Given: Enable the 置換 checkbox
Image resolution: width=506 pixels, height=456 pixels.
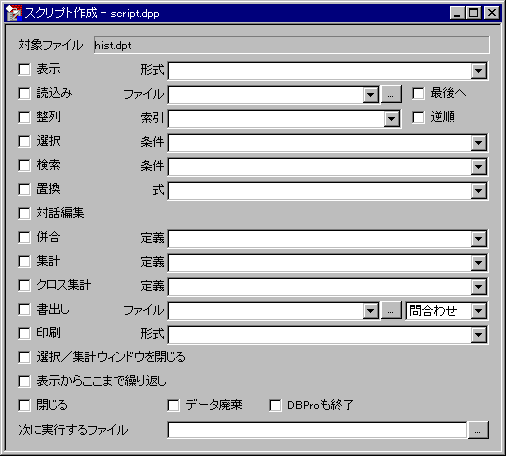Looking at the screenshot, I should (x=24, y=190).
